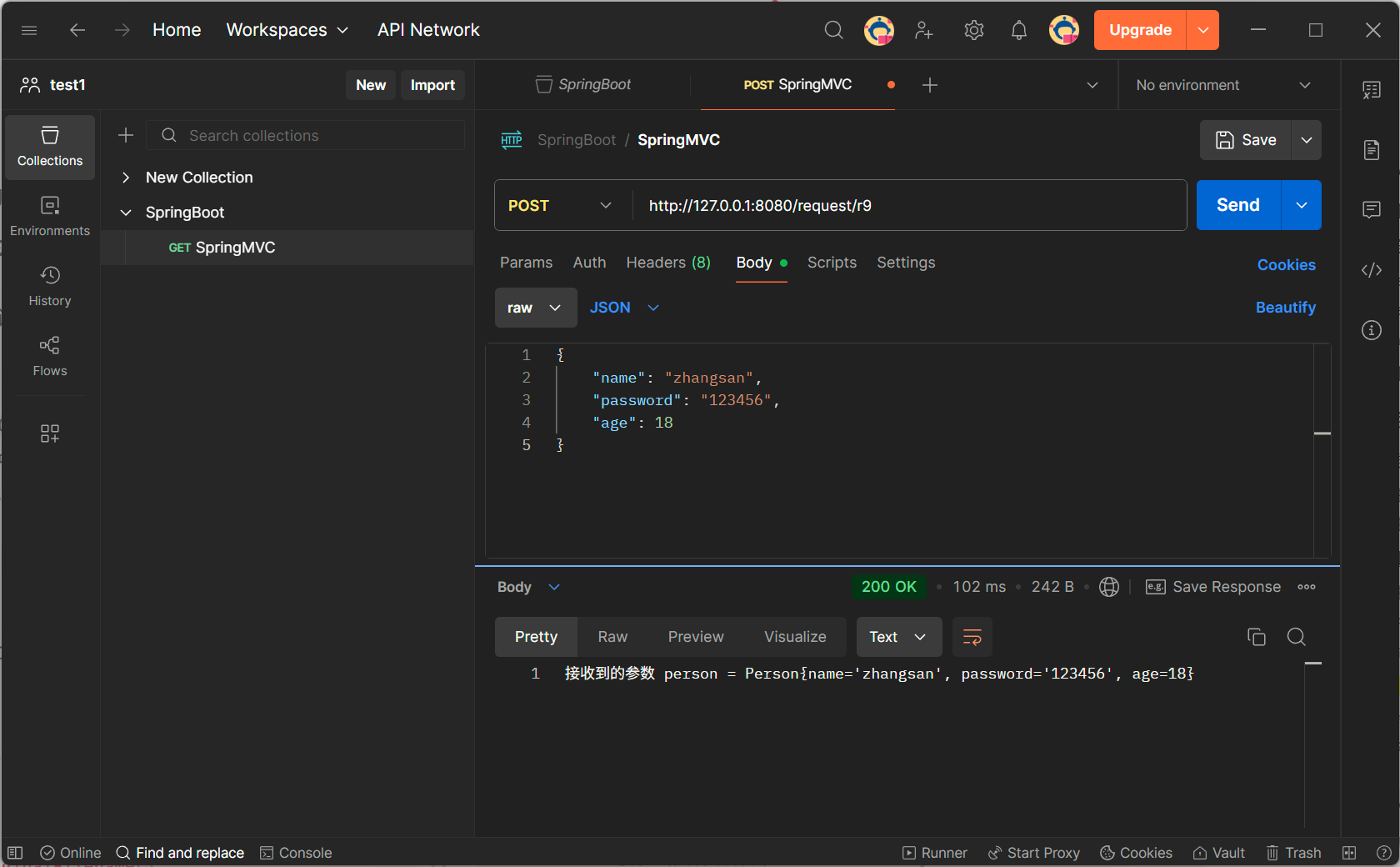The height and width of the screenshot is (867, 1400).
Task: Open the settings gear icon
Action: 973,31
